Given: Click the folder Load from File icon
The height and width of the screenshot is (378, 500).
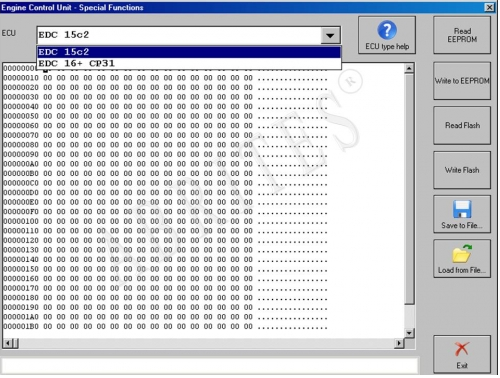Looking at the screenshot, I should pos(462,254).
